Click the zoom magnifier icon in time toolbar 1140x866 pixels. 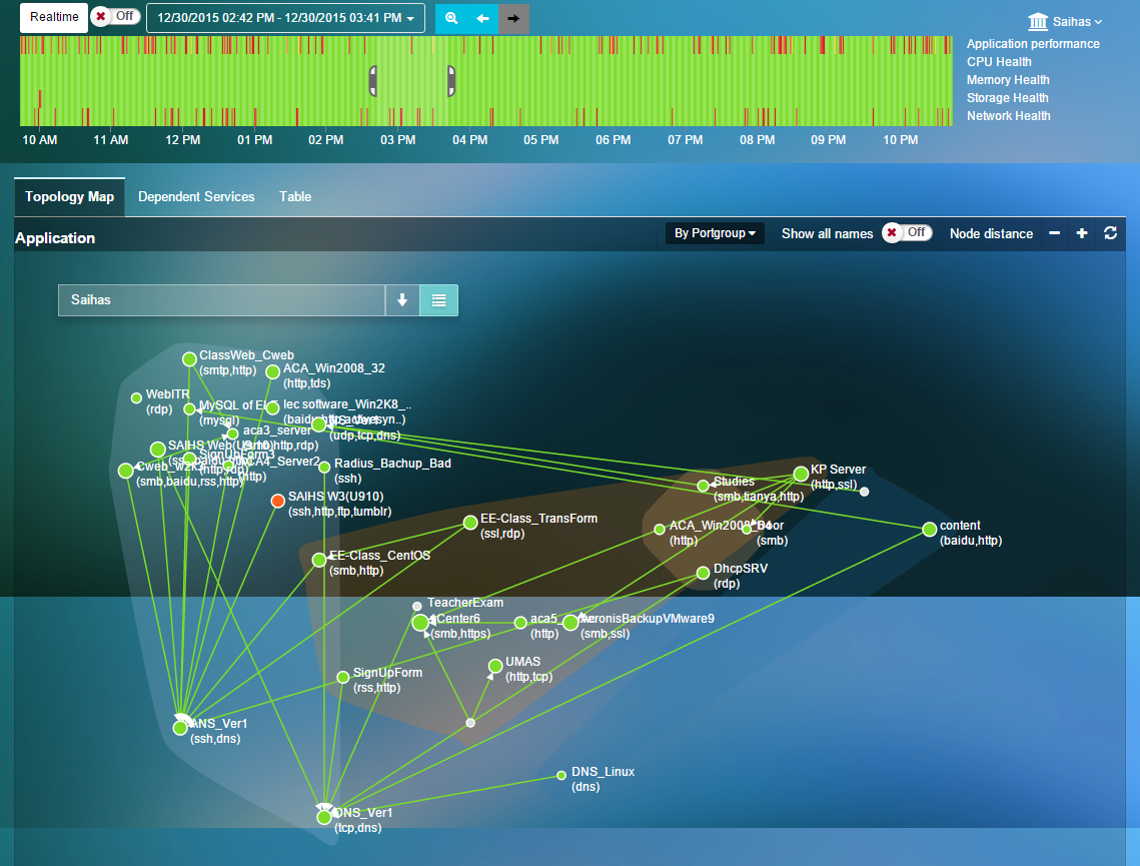pos(451,18)
